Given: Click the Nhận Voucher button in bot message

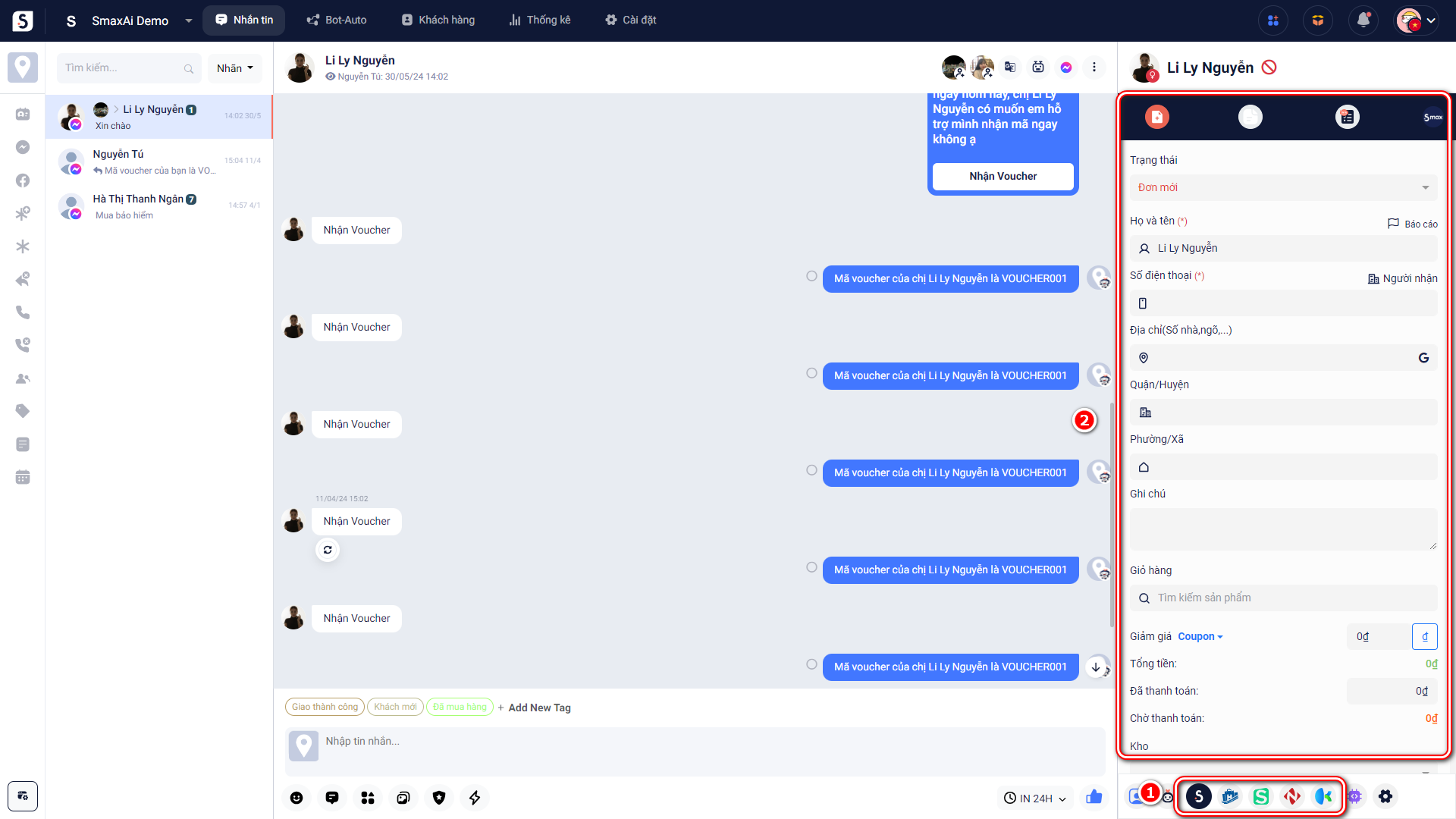Looking at the screenshot, I should coord(1003,176).
